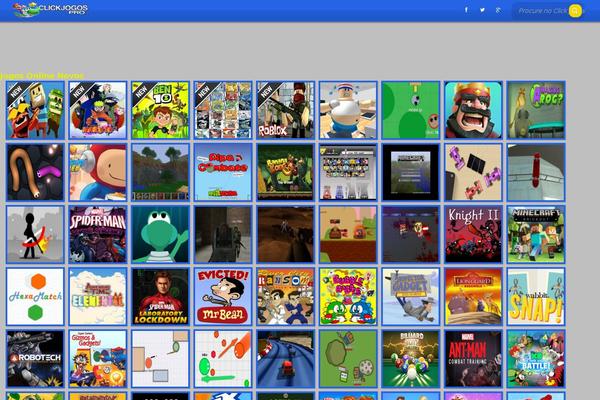
Task: Open the Spider-Man game in third row
Action: [x=98, y=235]
